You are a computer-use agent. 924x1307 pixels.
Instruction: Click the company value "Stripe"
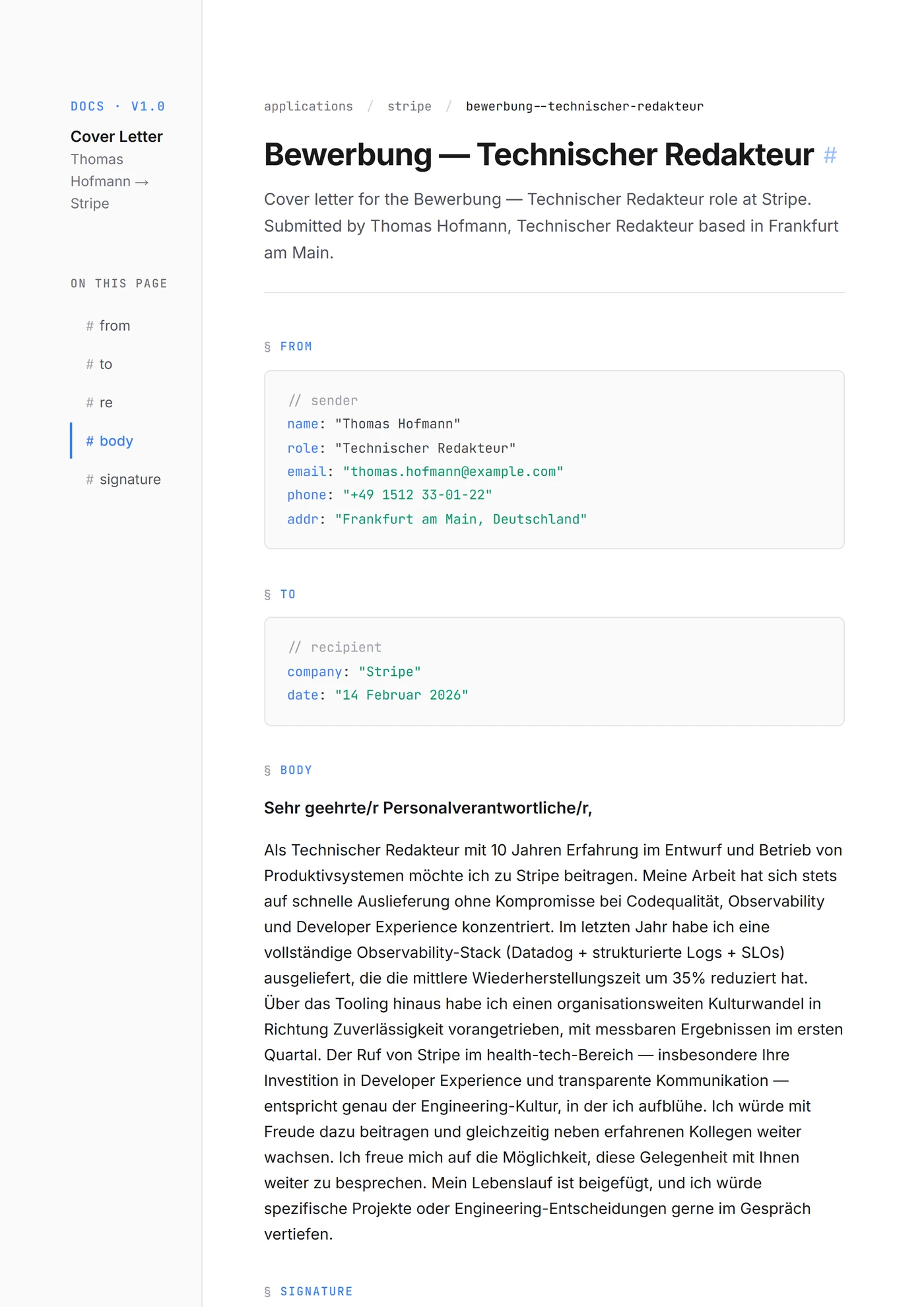tap(390, 672)
